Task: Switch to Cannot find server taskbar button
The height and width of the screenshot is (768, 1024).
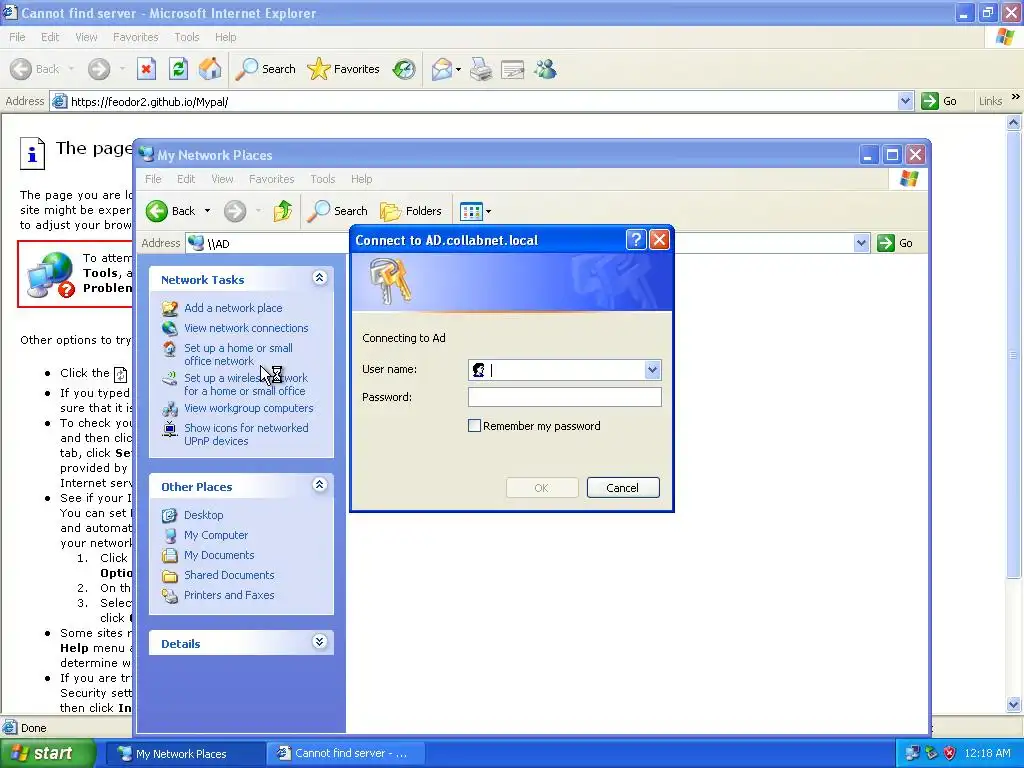Action: click(345, 753)
